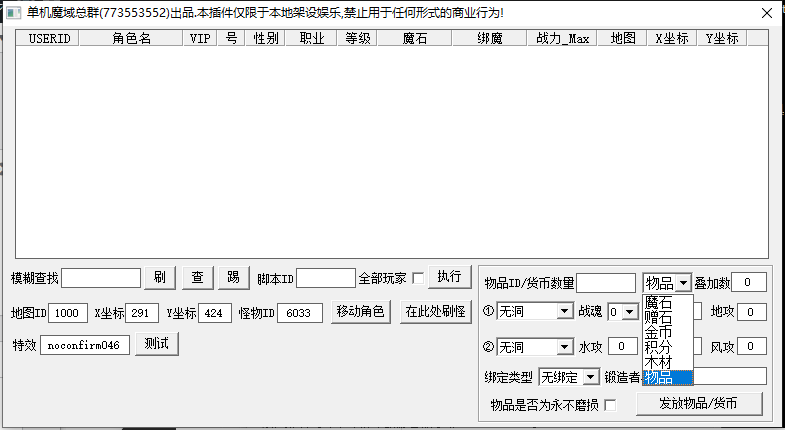This screenshot has width=785, height=430.
Task: Edit the 地攻 value field
Action: [x=751, y=312]
